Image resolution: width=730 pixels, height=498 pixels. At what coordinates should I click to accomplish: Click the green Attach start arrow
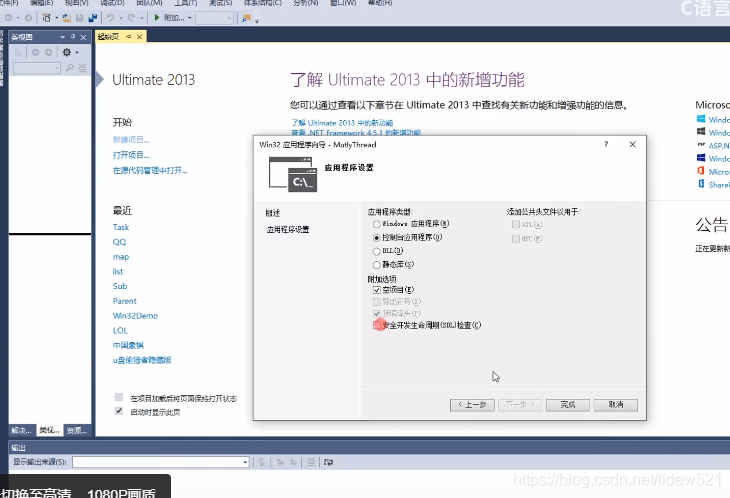click(x=157, y=17)
